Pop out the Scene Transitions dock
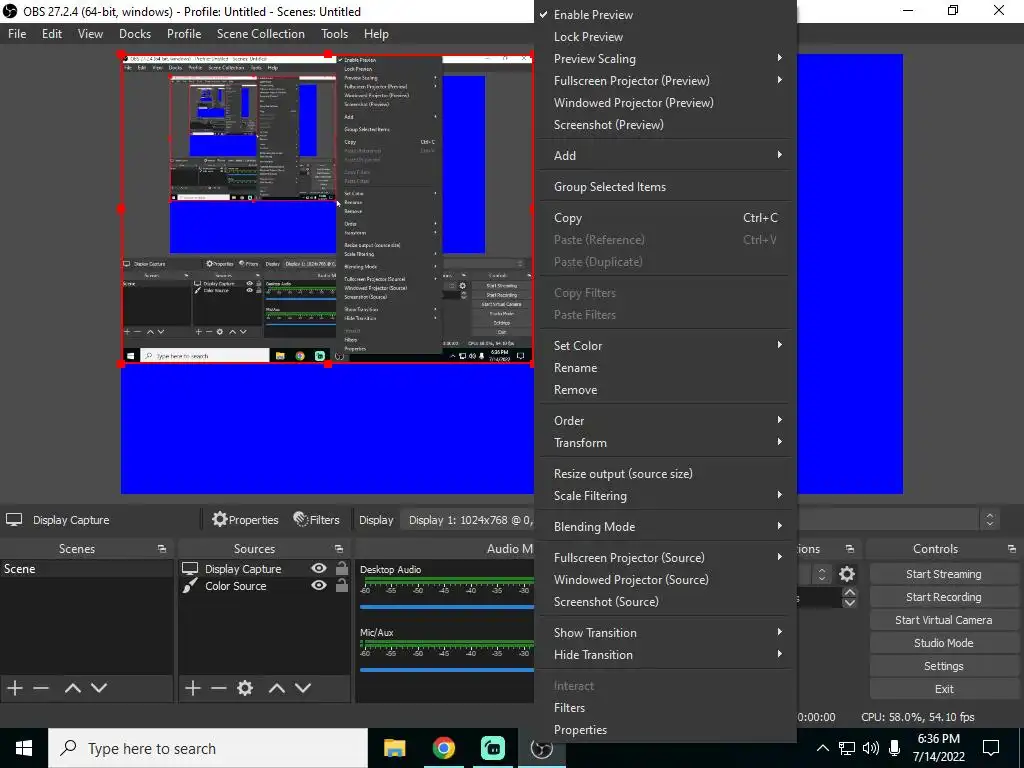 [x=850, y=549]
